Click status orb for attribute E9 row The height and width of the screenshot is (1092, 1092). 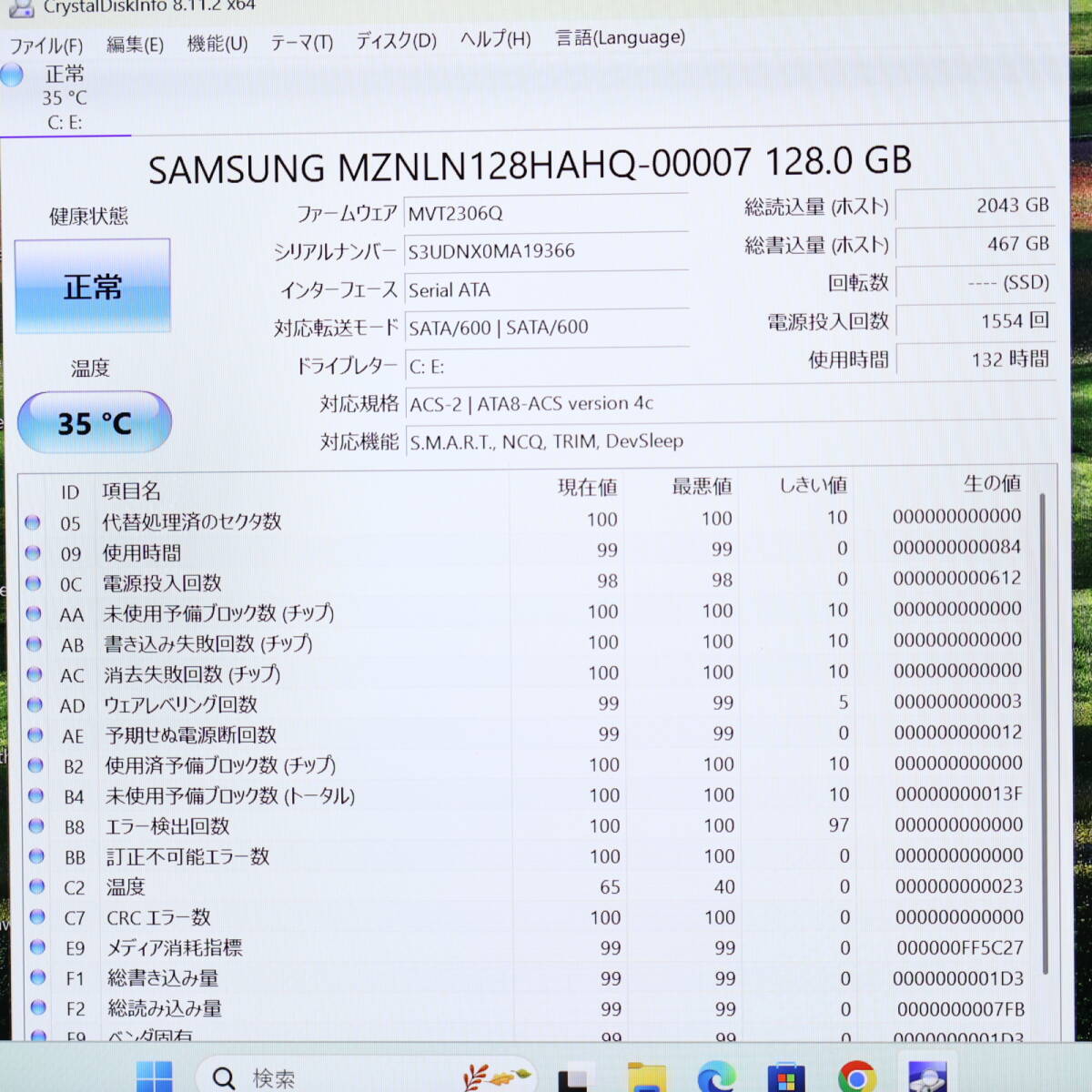(37, 946)
